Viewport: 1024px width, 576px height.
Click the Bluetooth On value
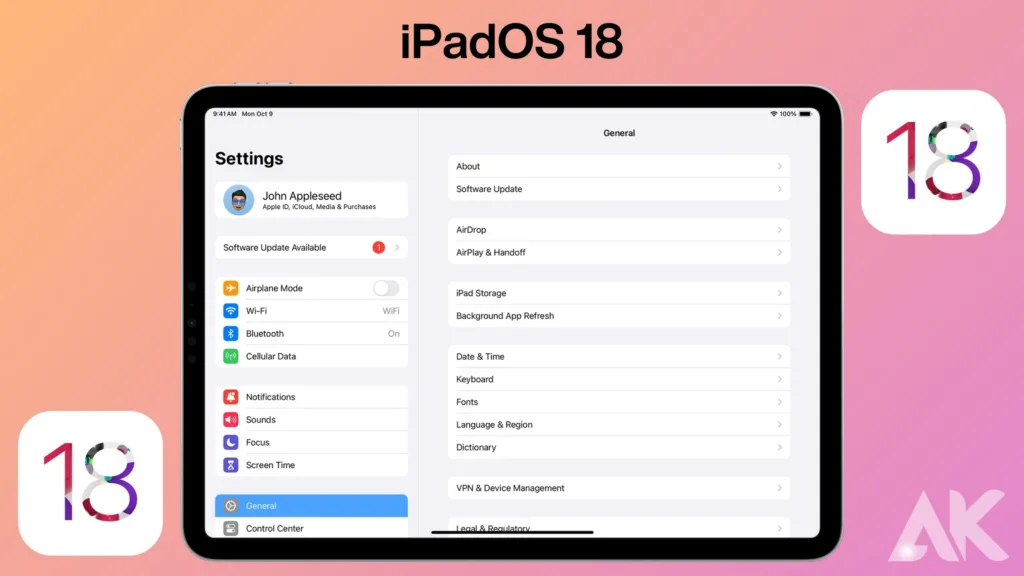394,334
